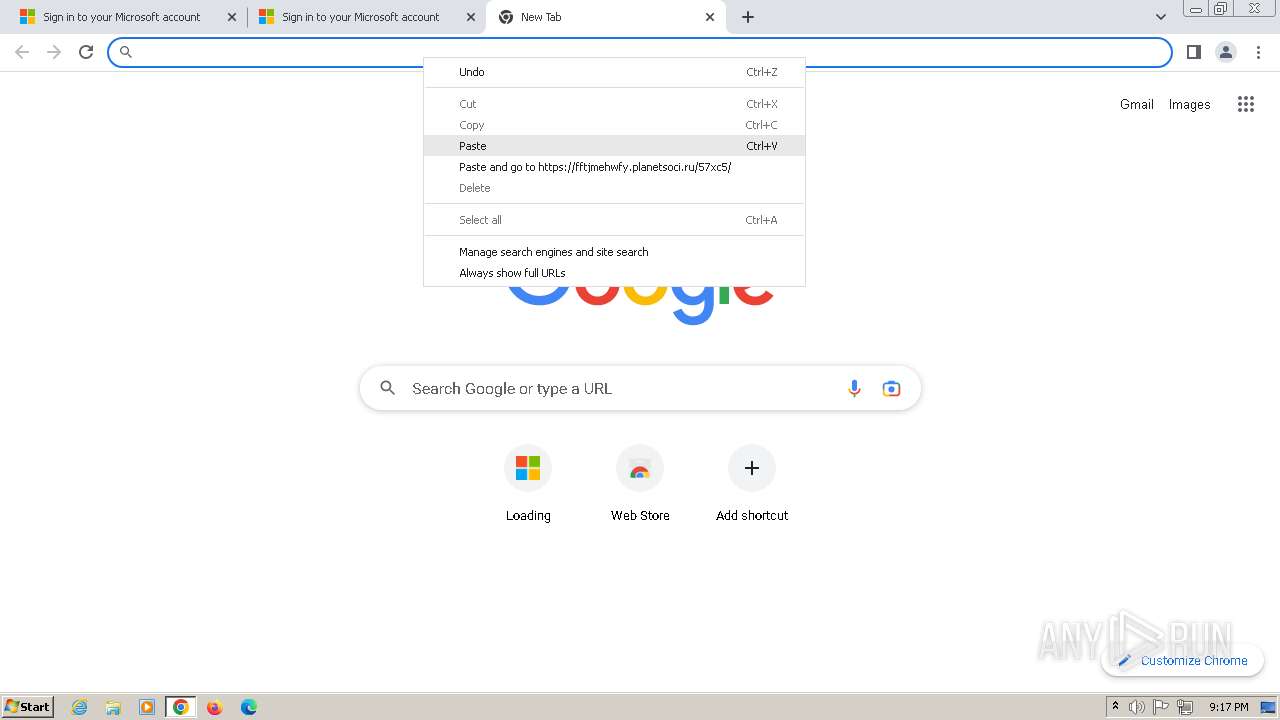
Task: Click Customize Chrome button
Action: click(x=1182, y=660)
